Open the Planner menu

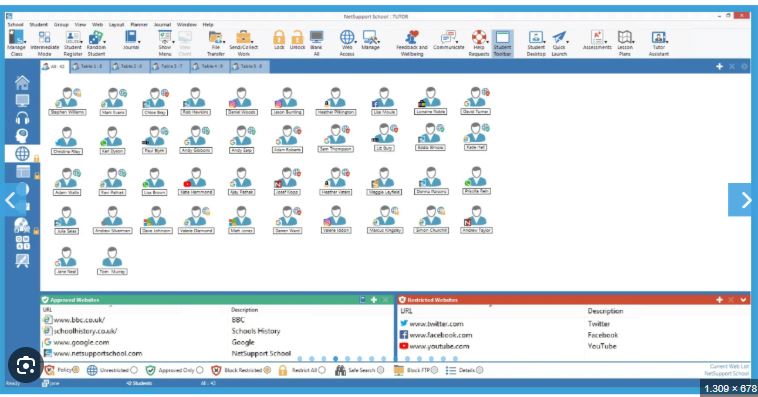tap(139, 24)
